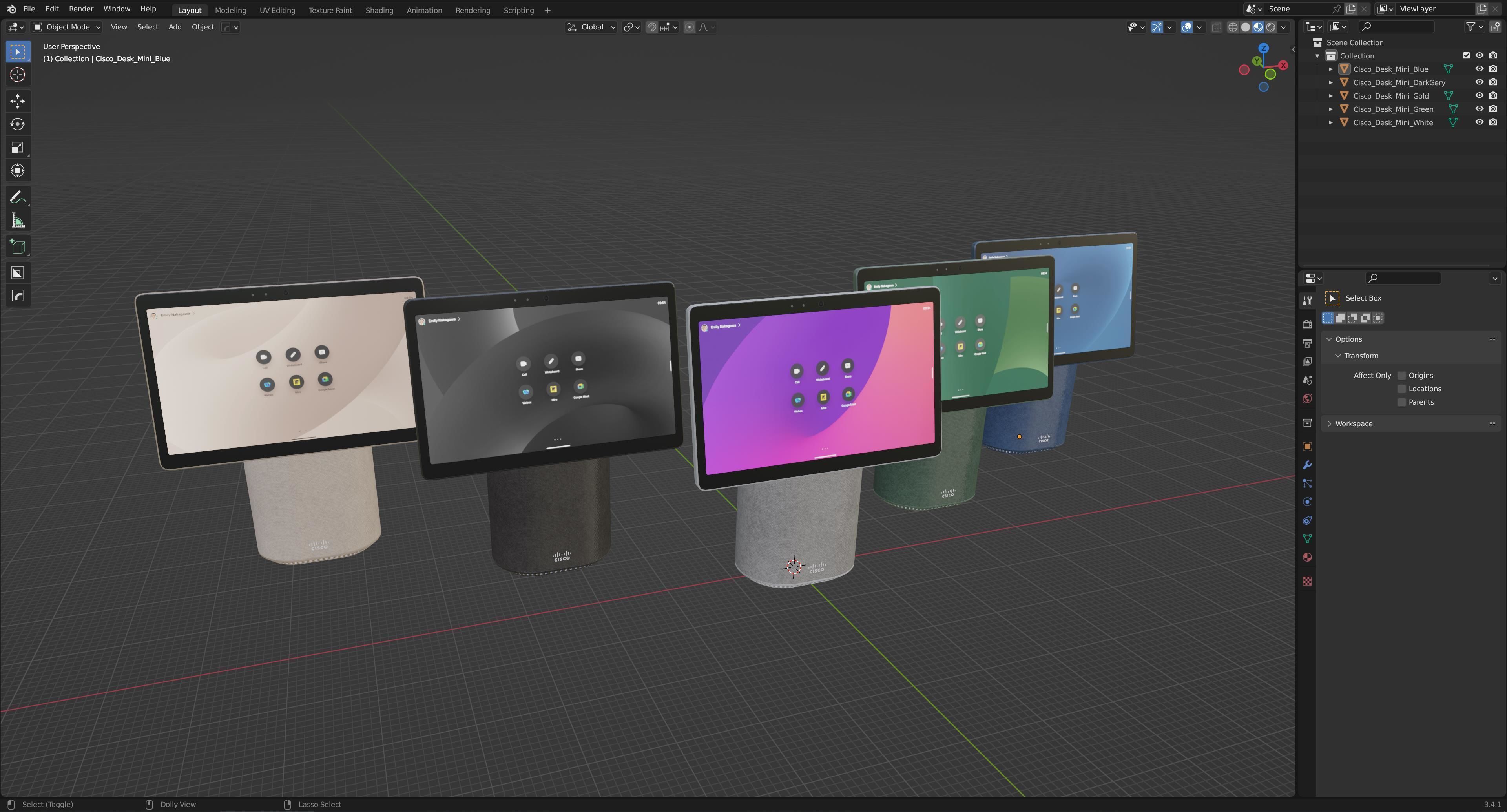Activate the Select Box tool icon

[18, 51]
